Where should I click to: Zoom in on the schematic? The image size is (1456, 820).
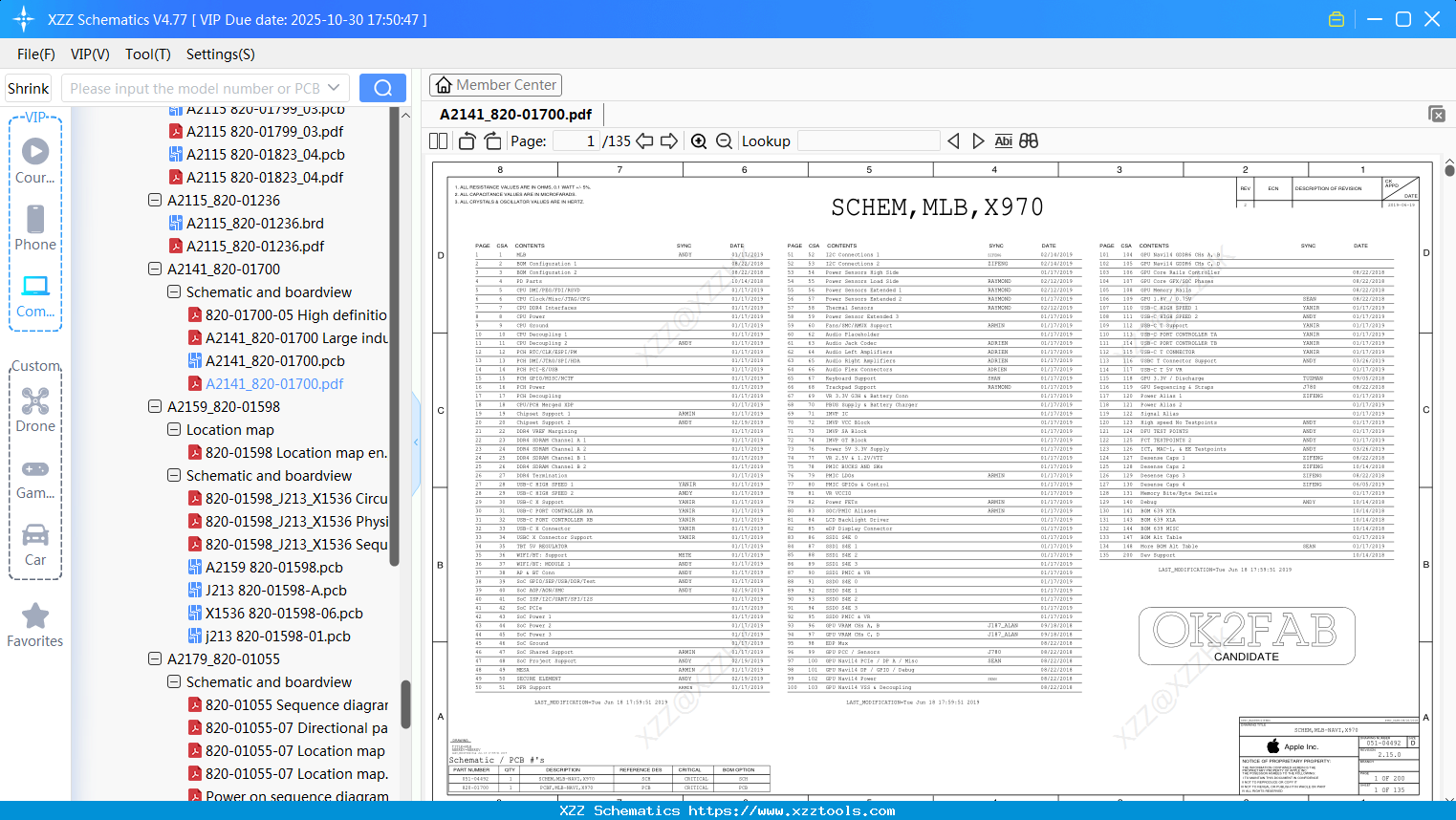[x=699, y=141]
